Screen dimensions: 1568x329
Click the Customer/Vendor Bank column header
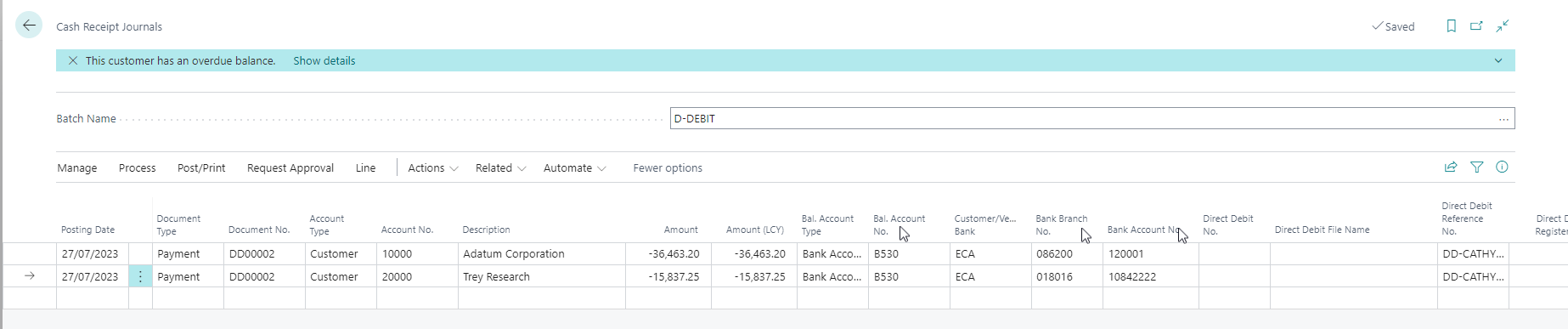click(984, 224)
